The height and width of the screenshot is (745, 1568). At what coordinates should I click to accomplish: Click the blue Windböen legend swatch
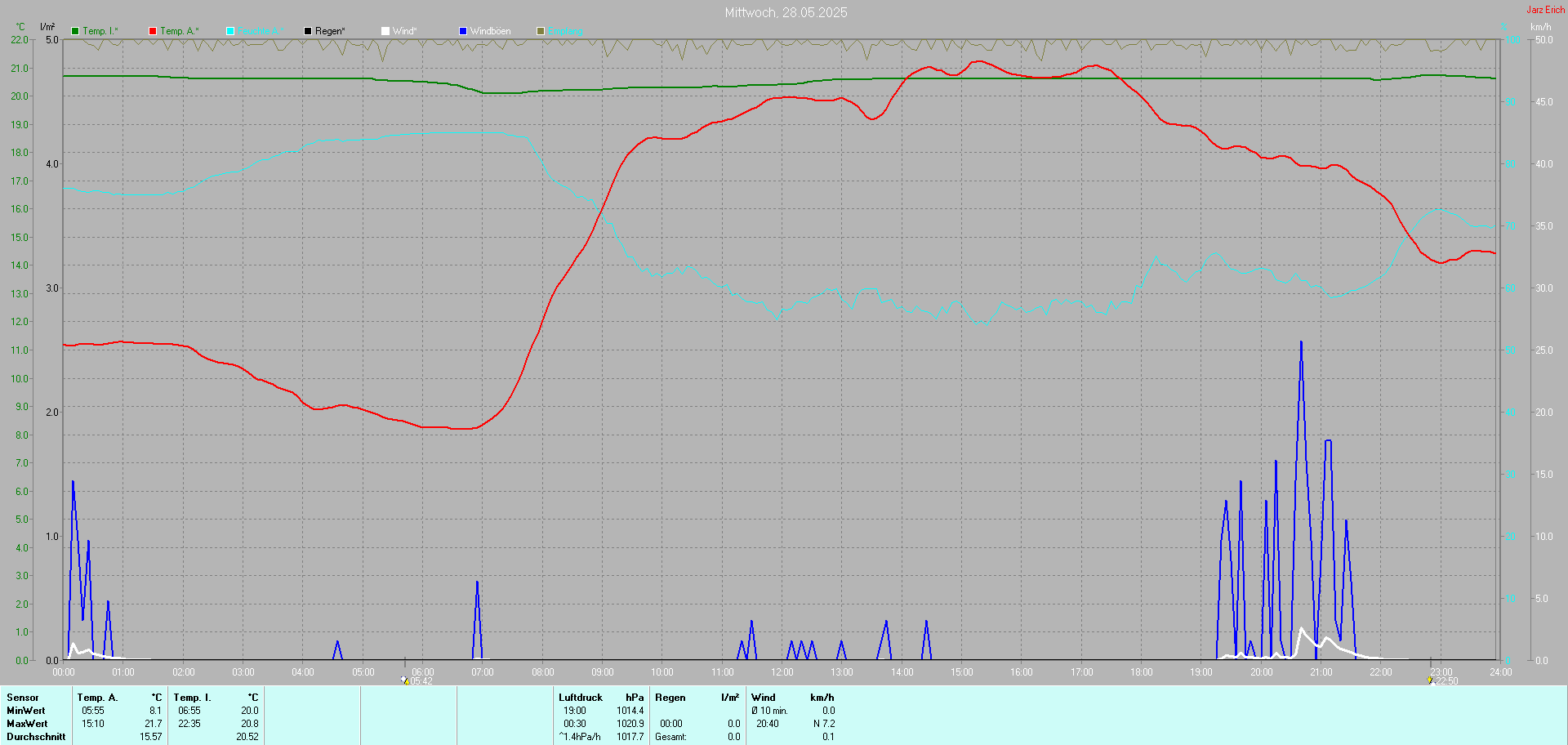(463, 31)
